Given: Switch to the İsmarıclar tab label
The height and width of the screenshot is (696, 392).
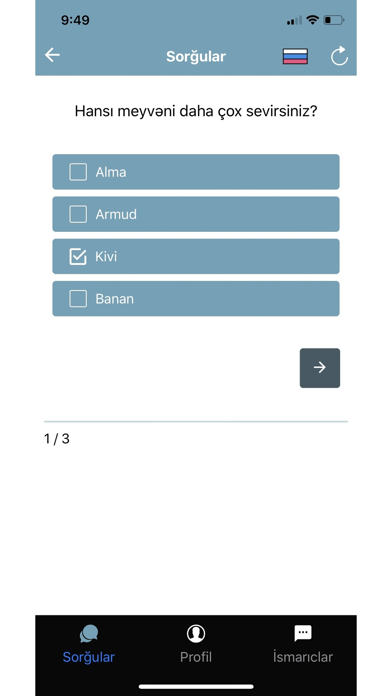Looking at the screenshot, I should click(x=303, y=657).
